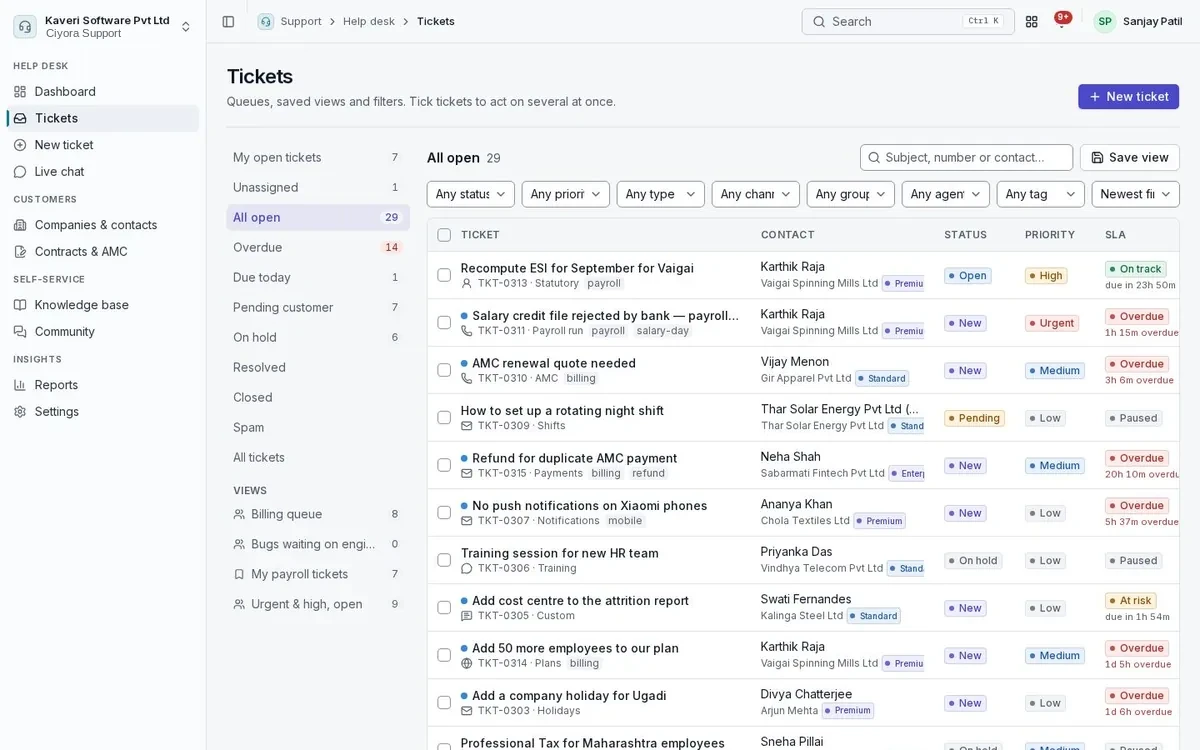The height and width of the screenshot is (750, 1200).
Task: Click the Contracts & AMC icon
Action: pyautogui.click(x=20, y=251)
